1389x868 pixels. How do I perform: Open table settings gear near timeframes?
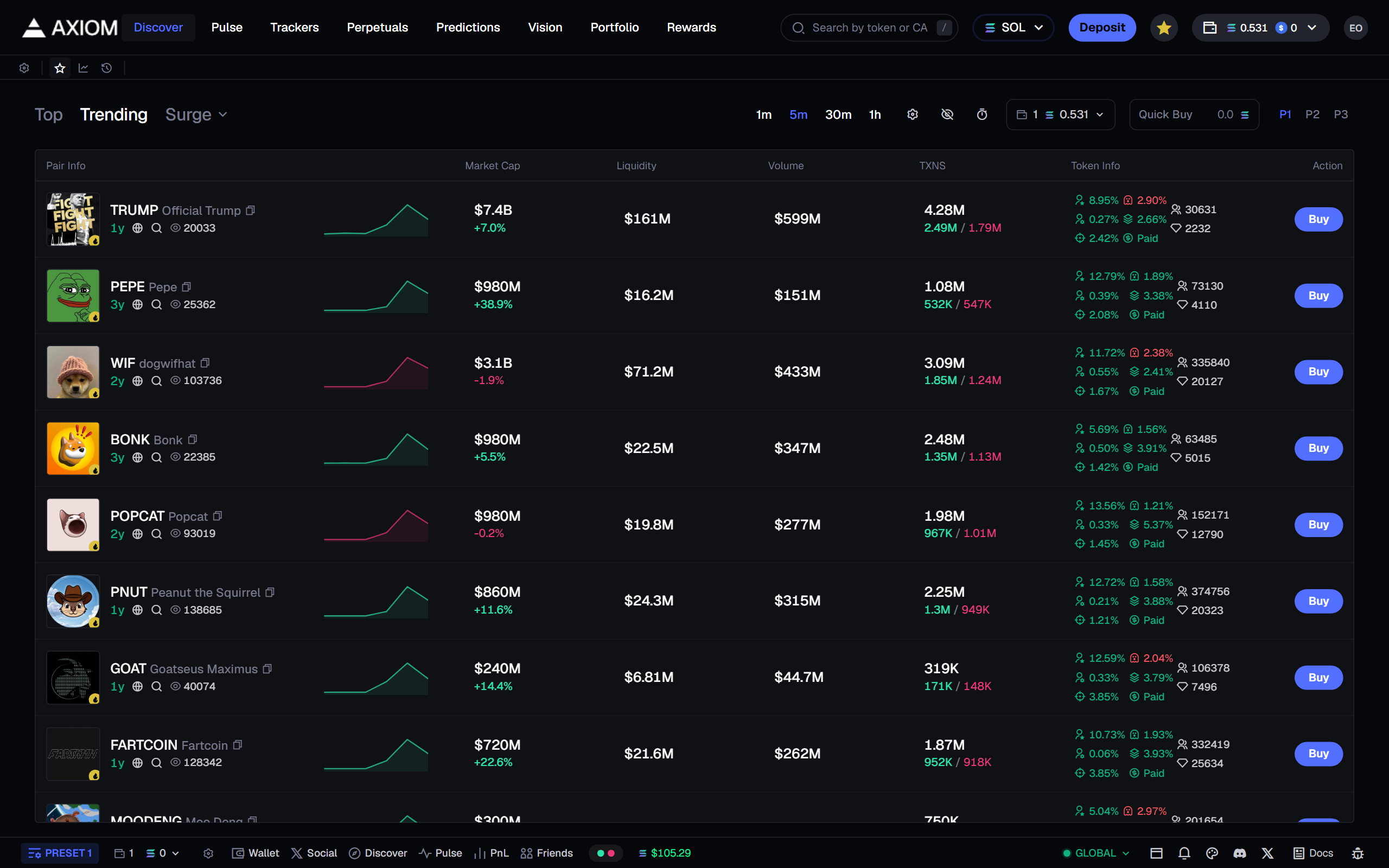913,115
